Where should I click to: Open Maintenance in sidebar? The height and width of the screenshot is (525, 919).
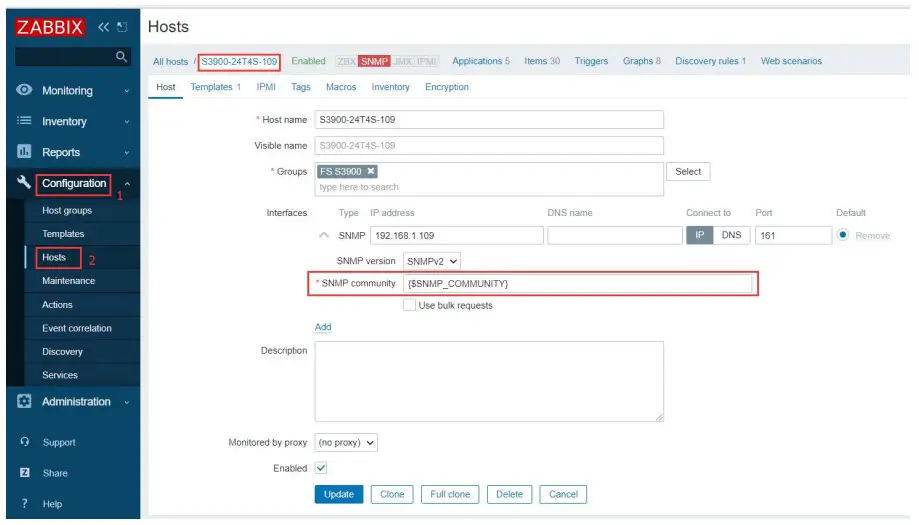click(68, 281)
